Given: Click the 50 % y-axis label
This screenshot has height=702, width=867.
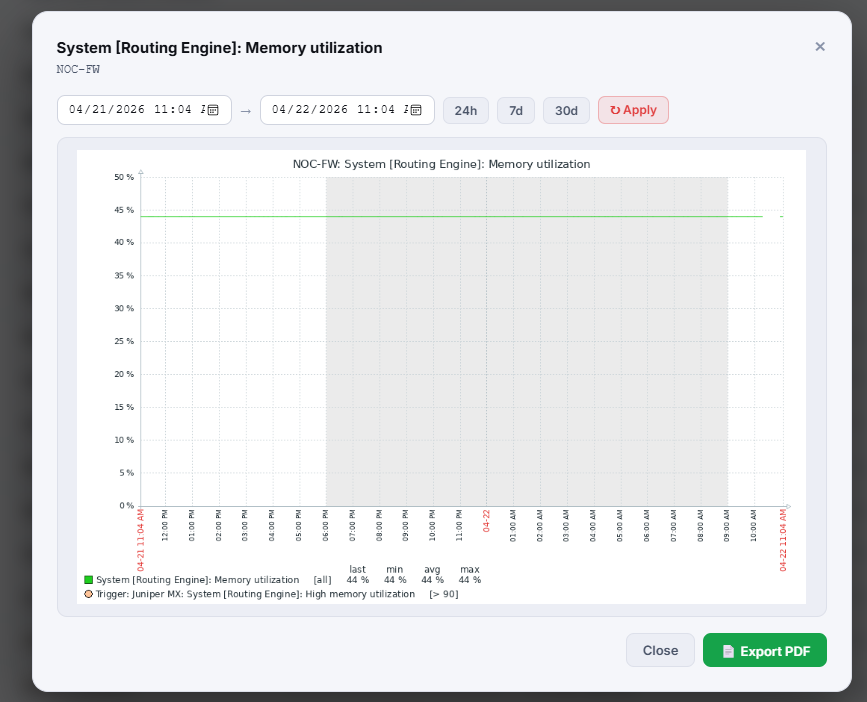Looking at the screenshot, I should pos(124,177).
